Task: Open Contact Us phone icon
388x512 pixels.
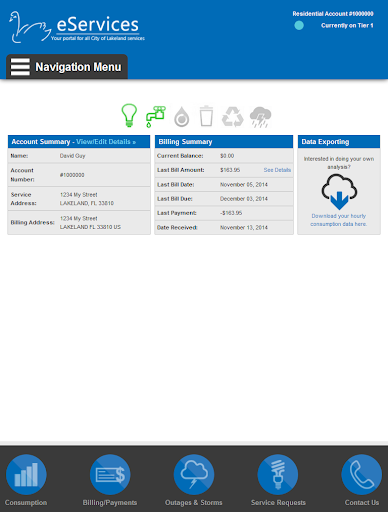Action: [362, 474]
